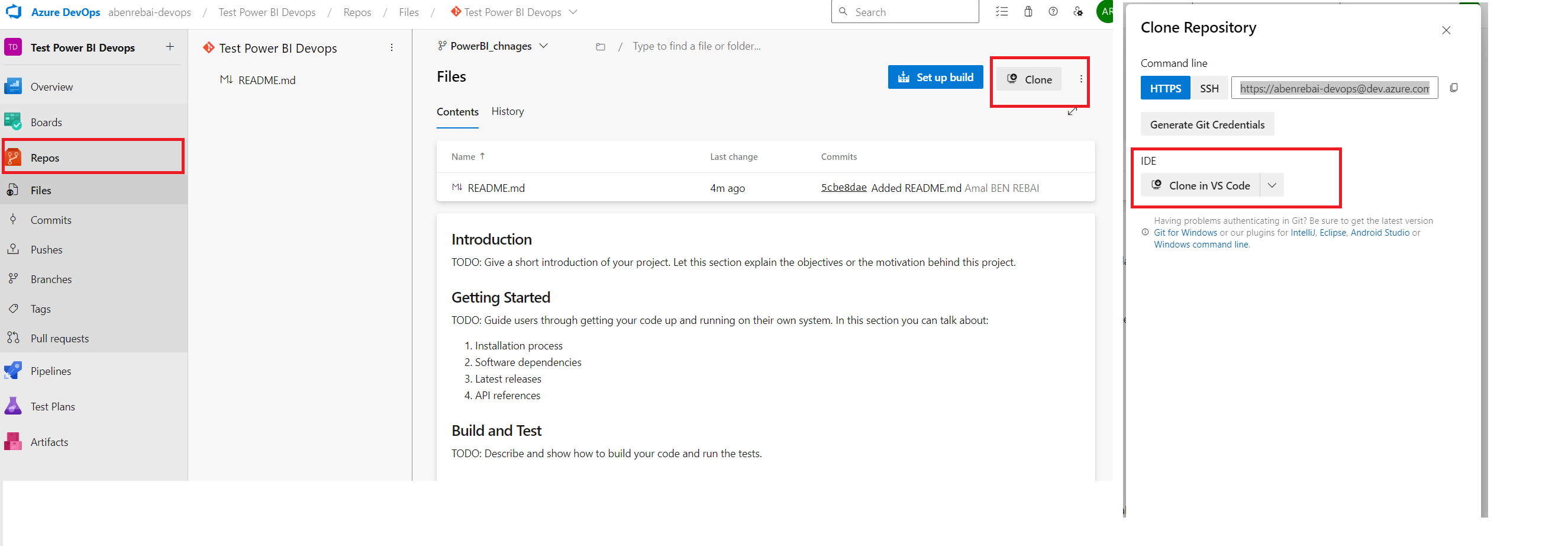Click the Clone button
The image size is (1568, 546).
[1030, 79]
